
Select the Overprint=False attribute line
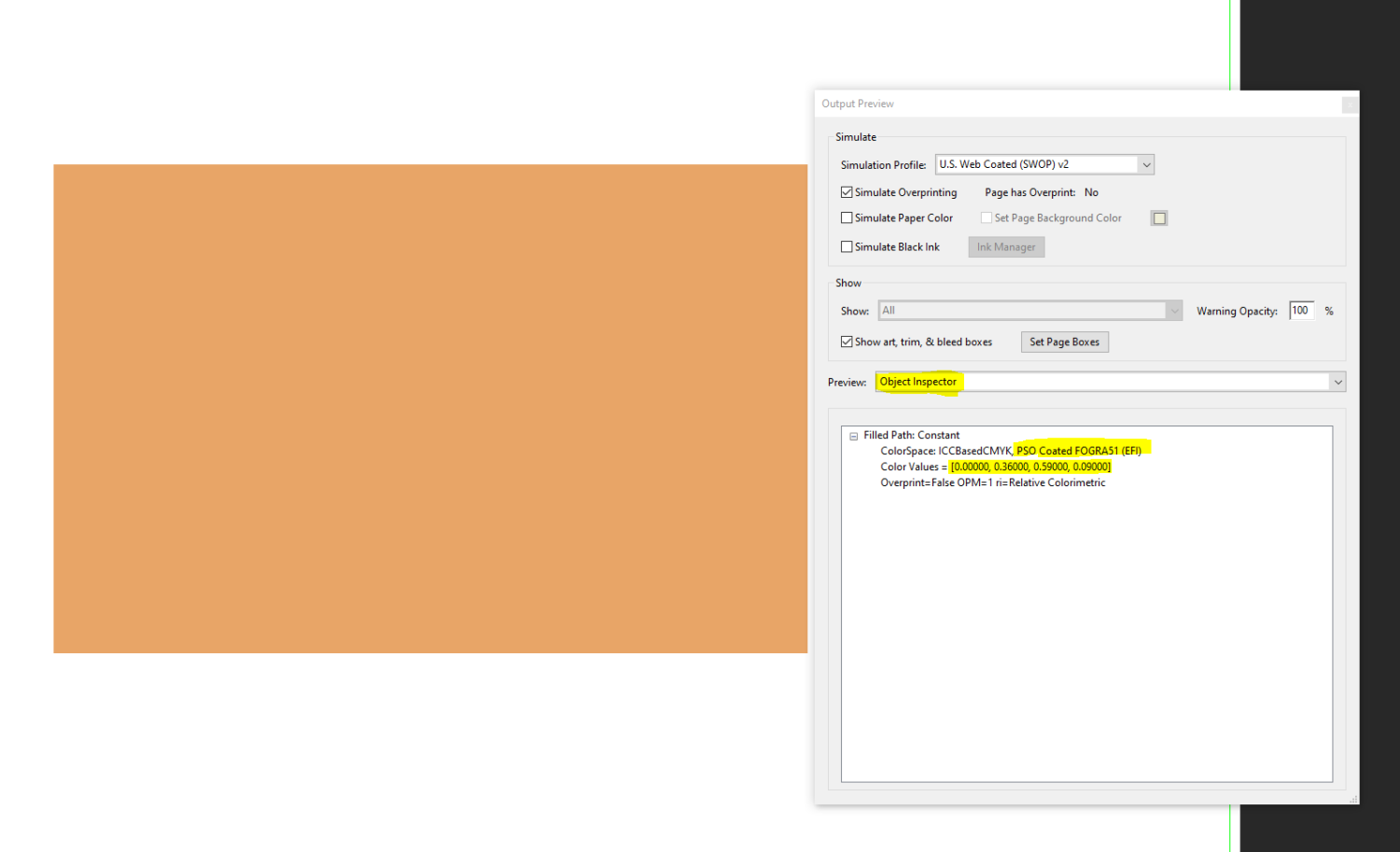[x=992, y=482]
